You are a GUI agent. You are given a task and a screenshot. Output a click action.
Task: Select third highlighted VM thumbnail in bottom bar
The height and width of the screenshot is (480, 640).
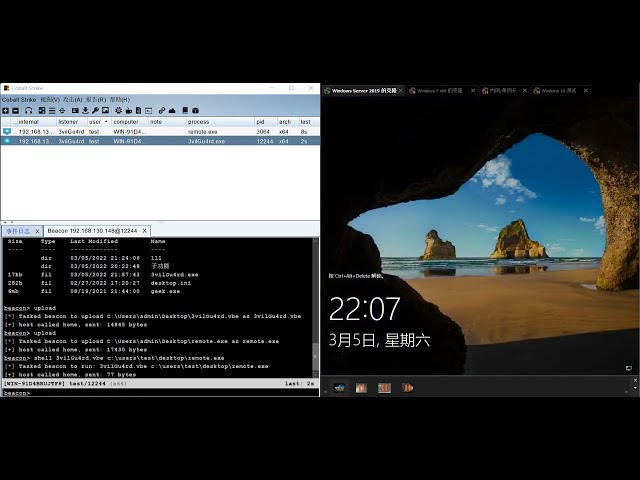tap(384, 388)
